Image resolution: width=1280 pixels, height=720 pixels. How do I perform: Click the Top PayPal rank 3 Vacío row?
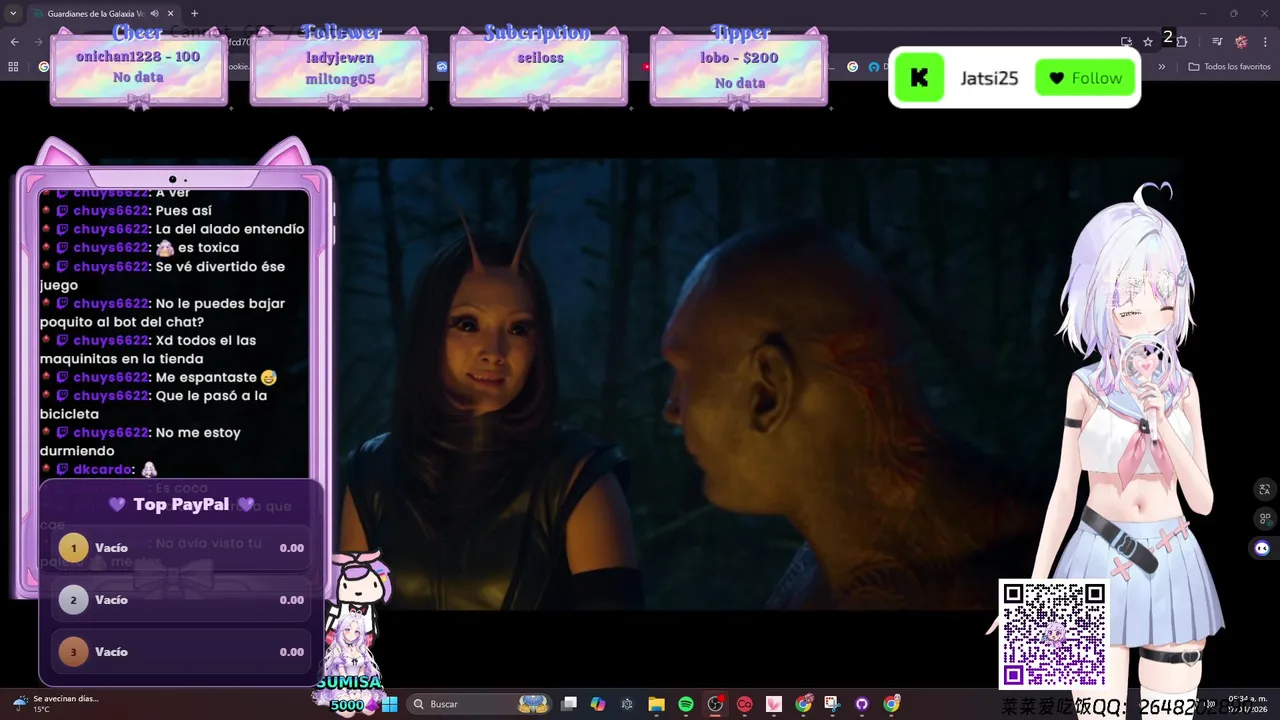point(181,652)
